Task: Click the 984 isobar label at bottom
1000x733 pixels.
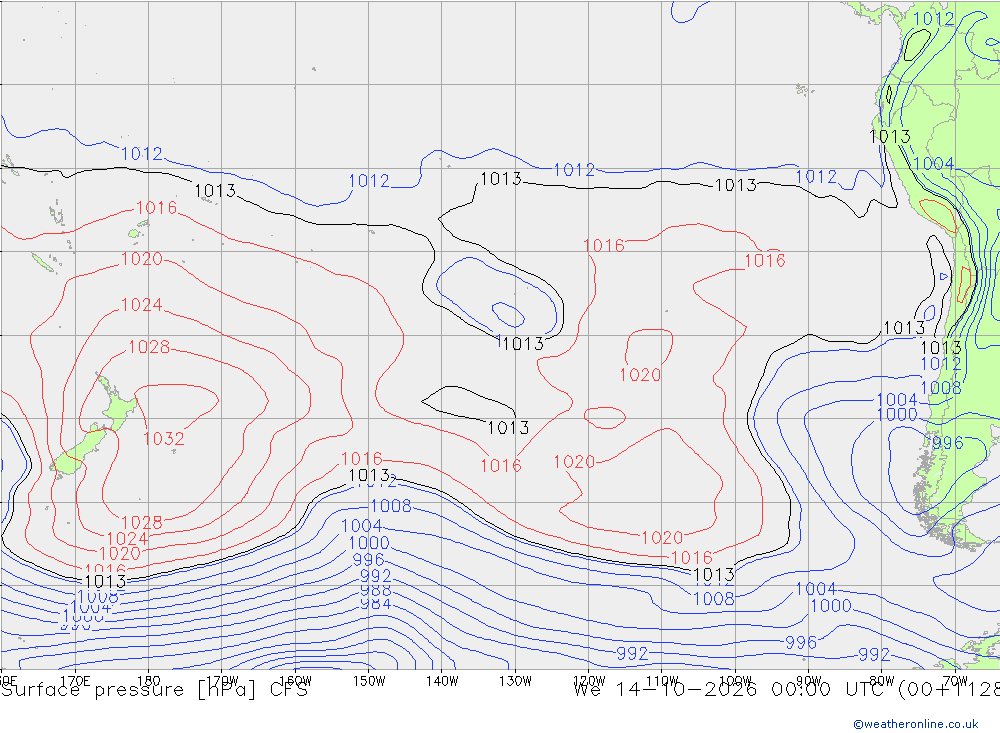Action: (x=376, y=603)
